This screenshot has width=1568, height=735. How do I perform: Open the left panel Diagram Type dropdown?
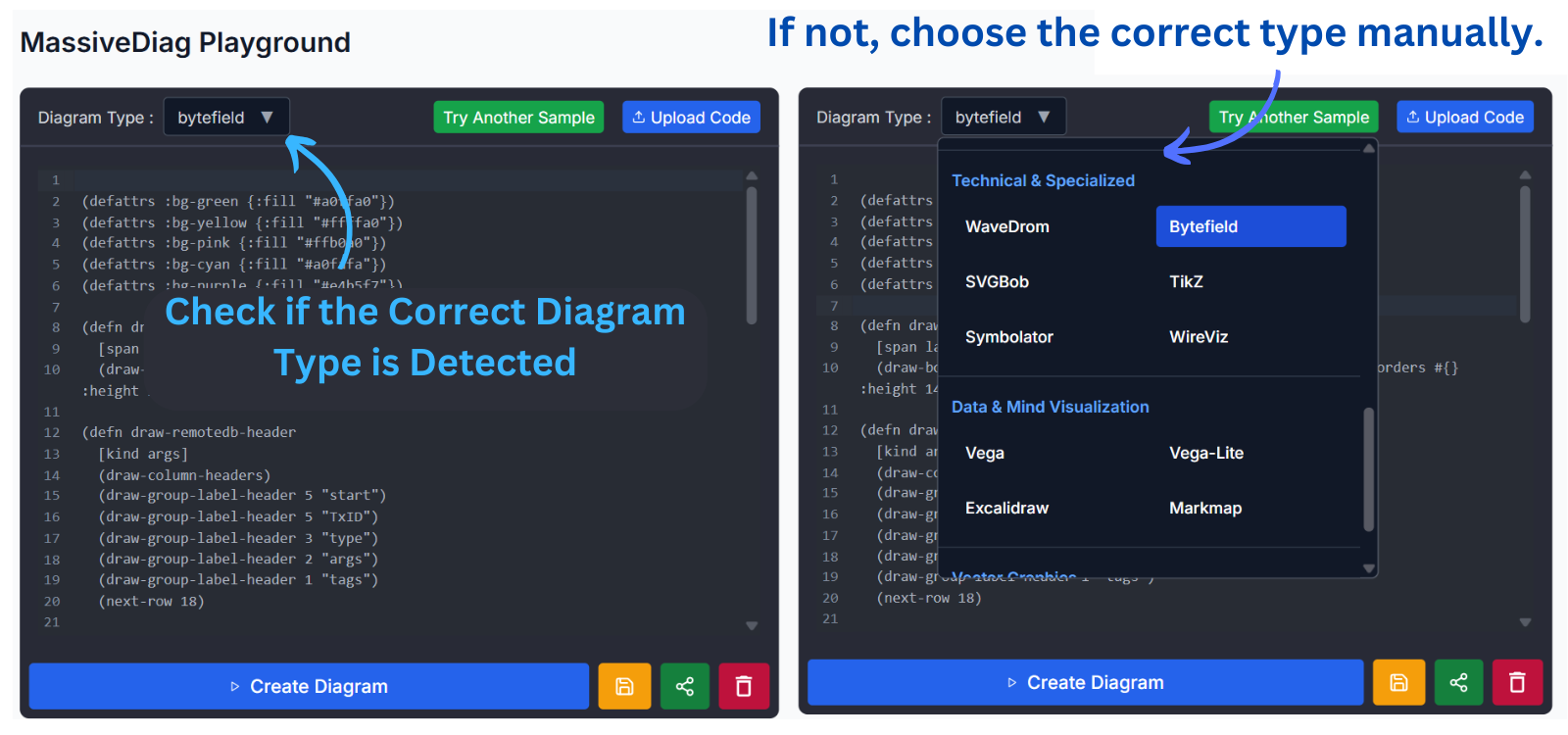click(x=226, y=118)
